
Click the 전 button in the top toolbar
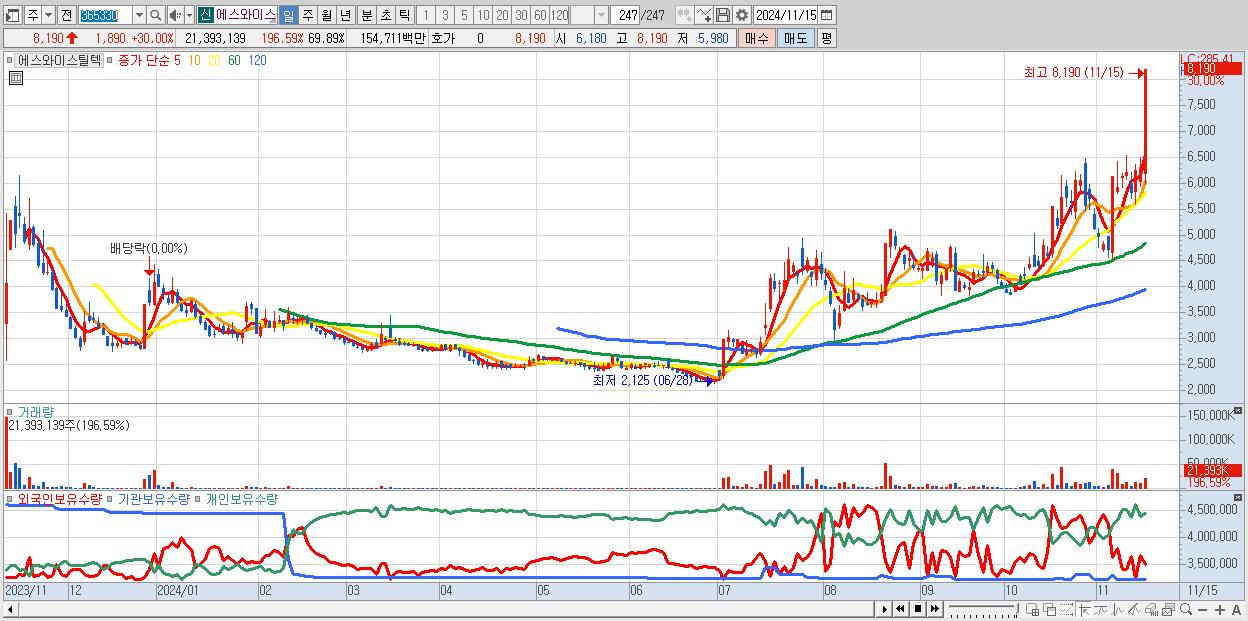click(66, 15)
